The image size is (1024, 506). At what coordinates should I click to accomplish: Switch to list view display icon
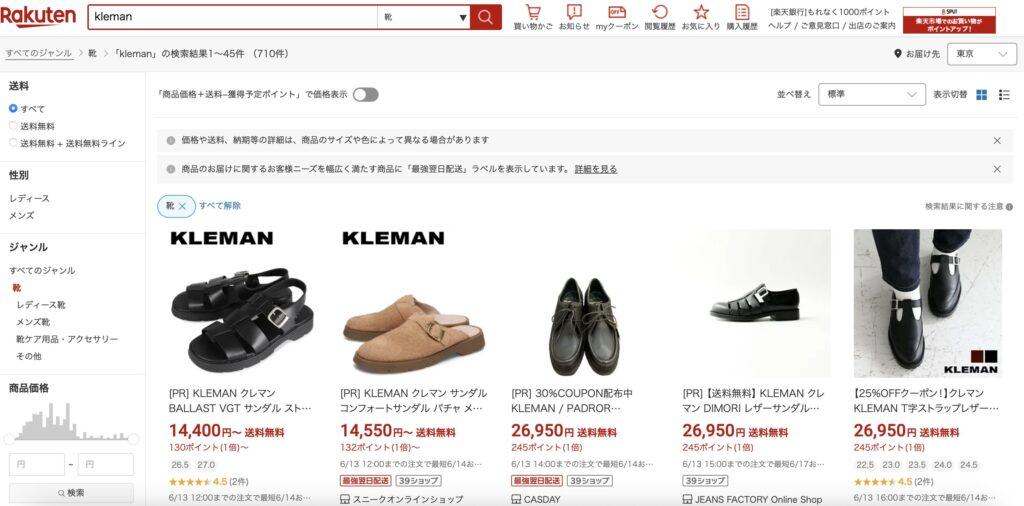[1004, 95]
